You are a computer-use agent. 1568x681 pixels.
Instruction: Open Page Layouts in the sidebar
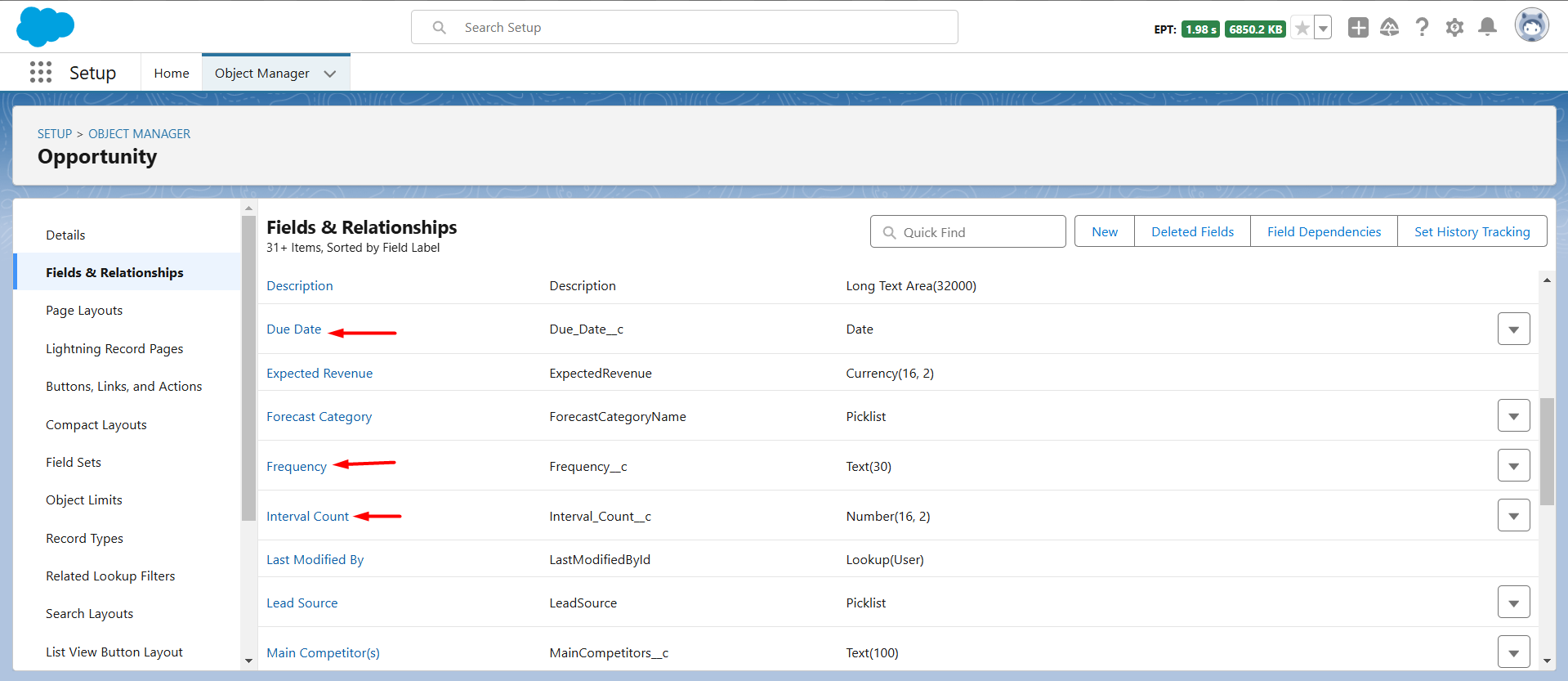[84, 311]
